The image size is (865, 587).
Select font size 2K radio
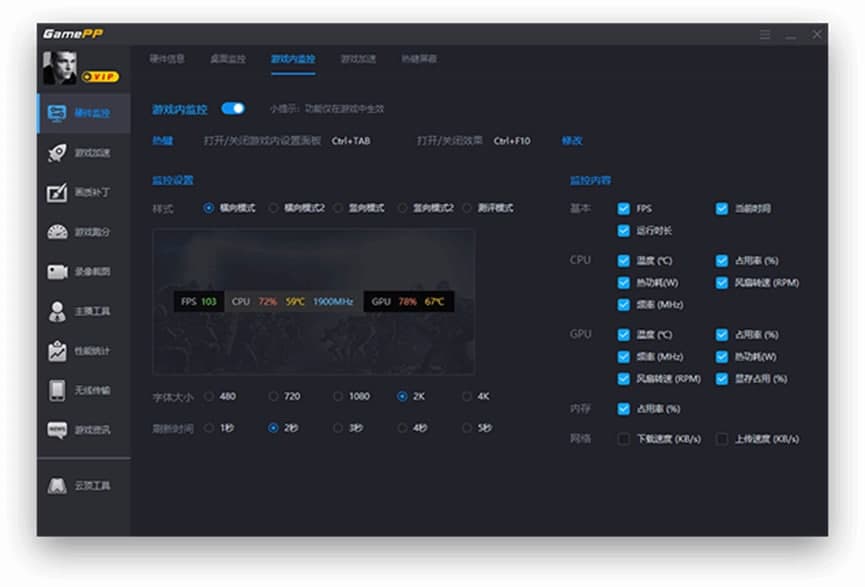point(402,396)
